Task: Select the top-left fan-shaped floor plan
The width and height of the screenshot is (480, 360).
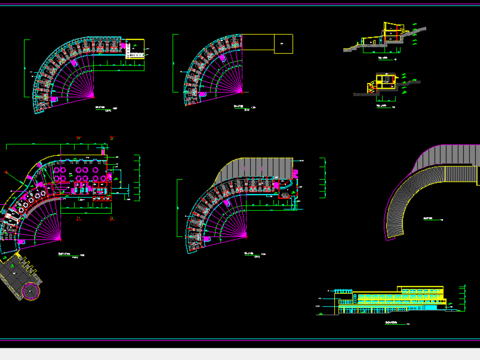Action: [x=88, y=75]
